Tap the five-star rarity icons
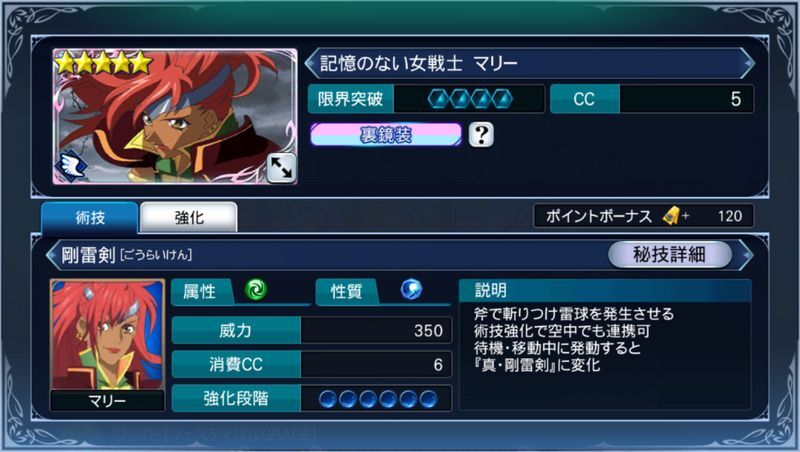The width and height of the screenshot is (800, 452). point(104,63)
